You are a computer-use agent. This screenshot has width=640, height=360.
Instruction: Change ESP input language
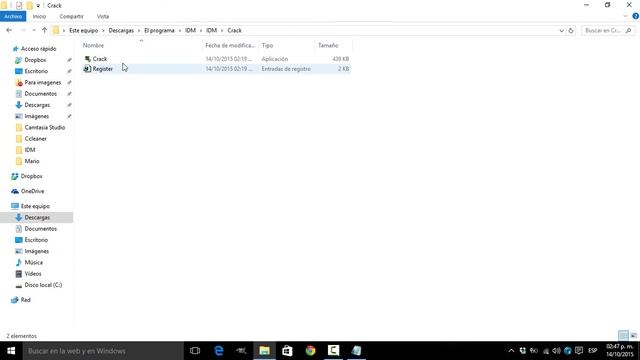tap(593, 351)
